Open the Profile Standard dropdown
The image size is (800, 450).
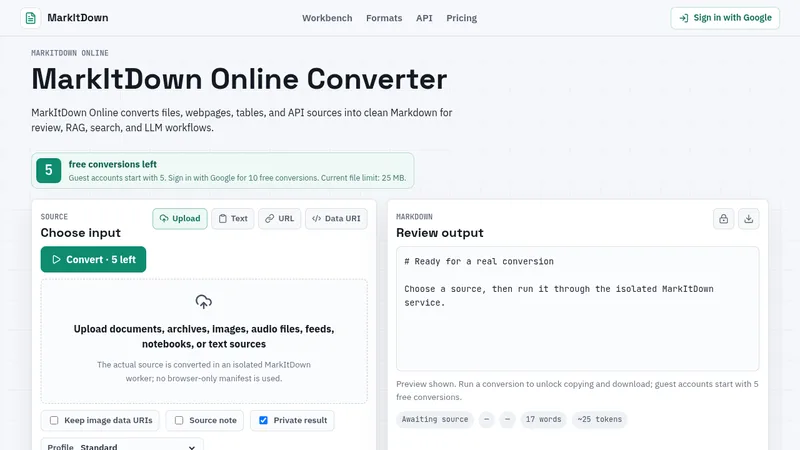(x=122, y=444)
